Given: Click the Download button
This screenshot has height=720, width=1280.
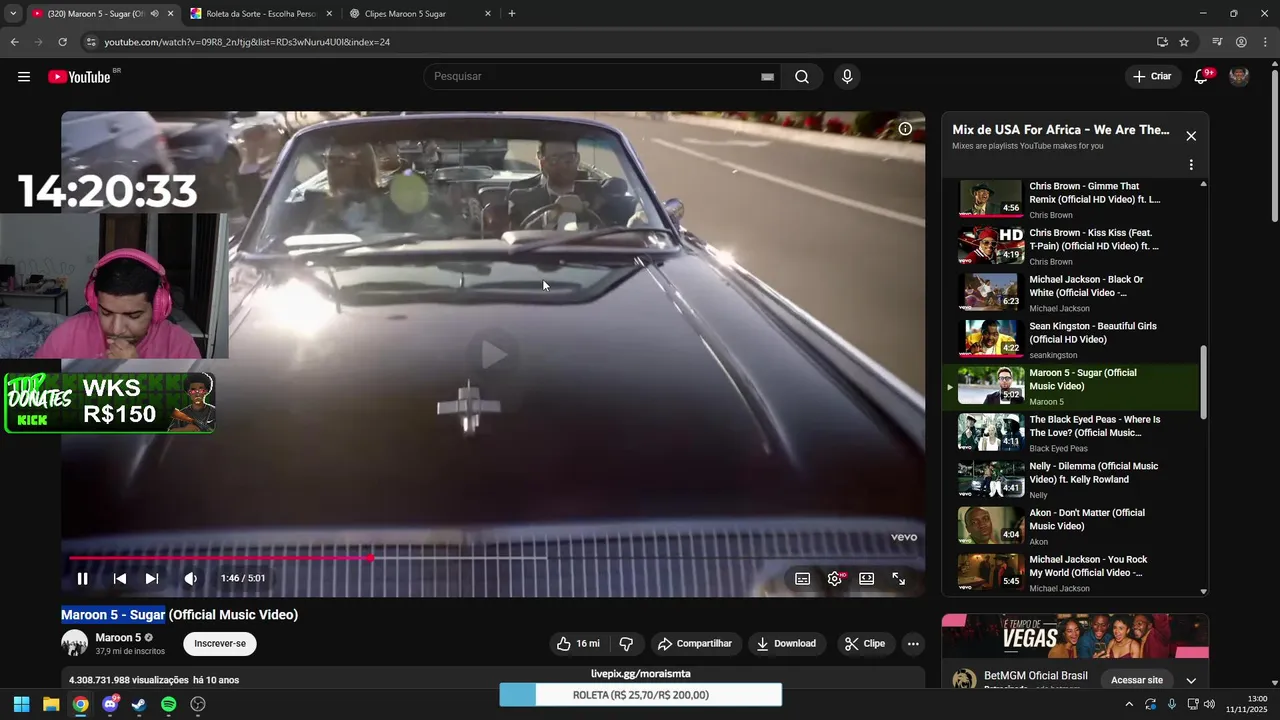Looking at the screenshot, I should click(x=786, y=644).
